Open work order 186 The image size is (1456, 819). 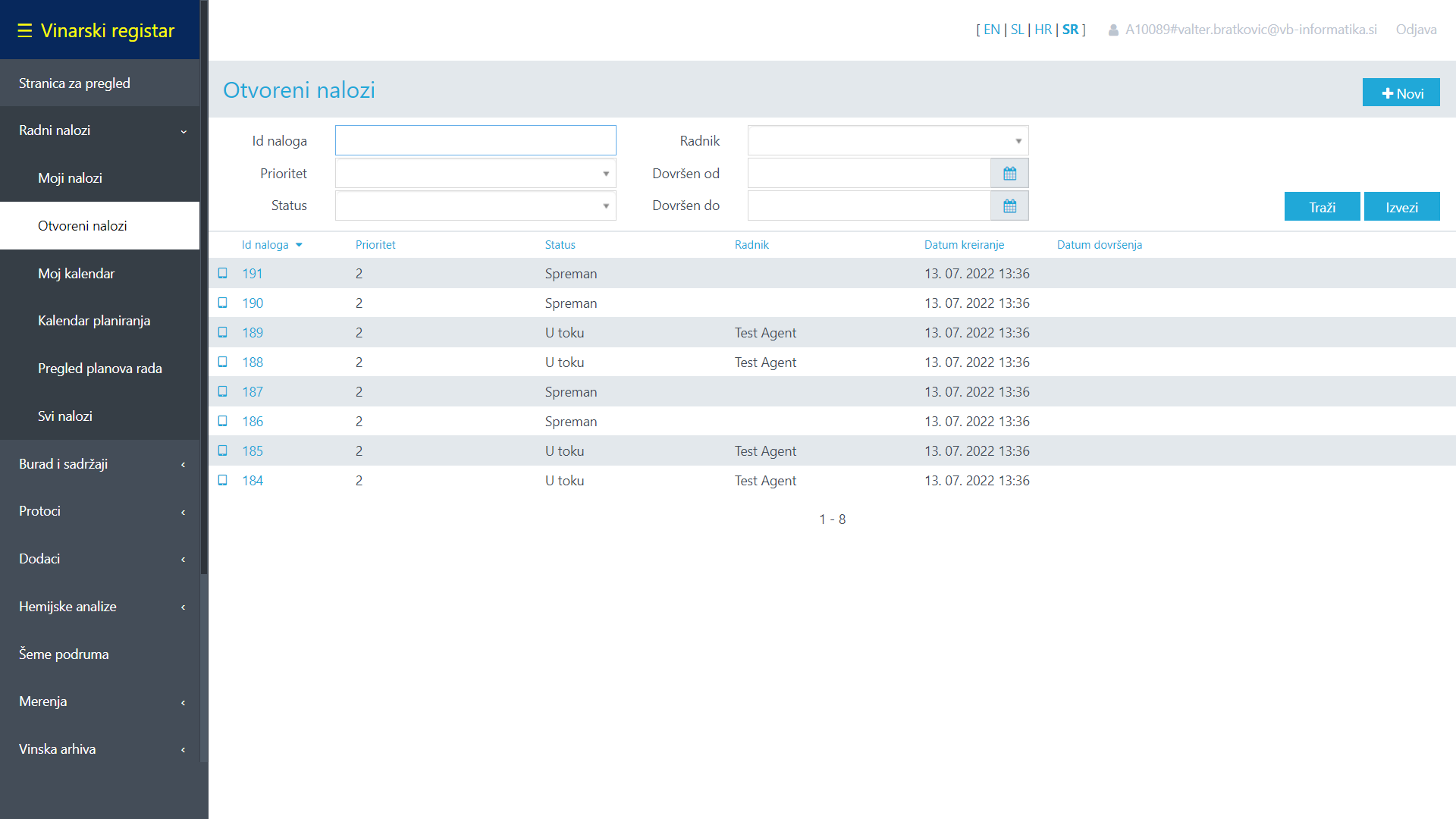click(253, 422)
